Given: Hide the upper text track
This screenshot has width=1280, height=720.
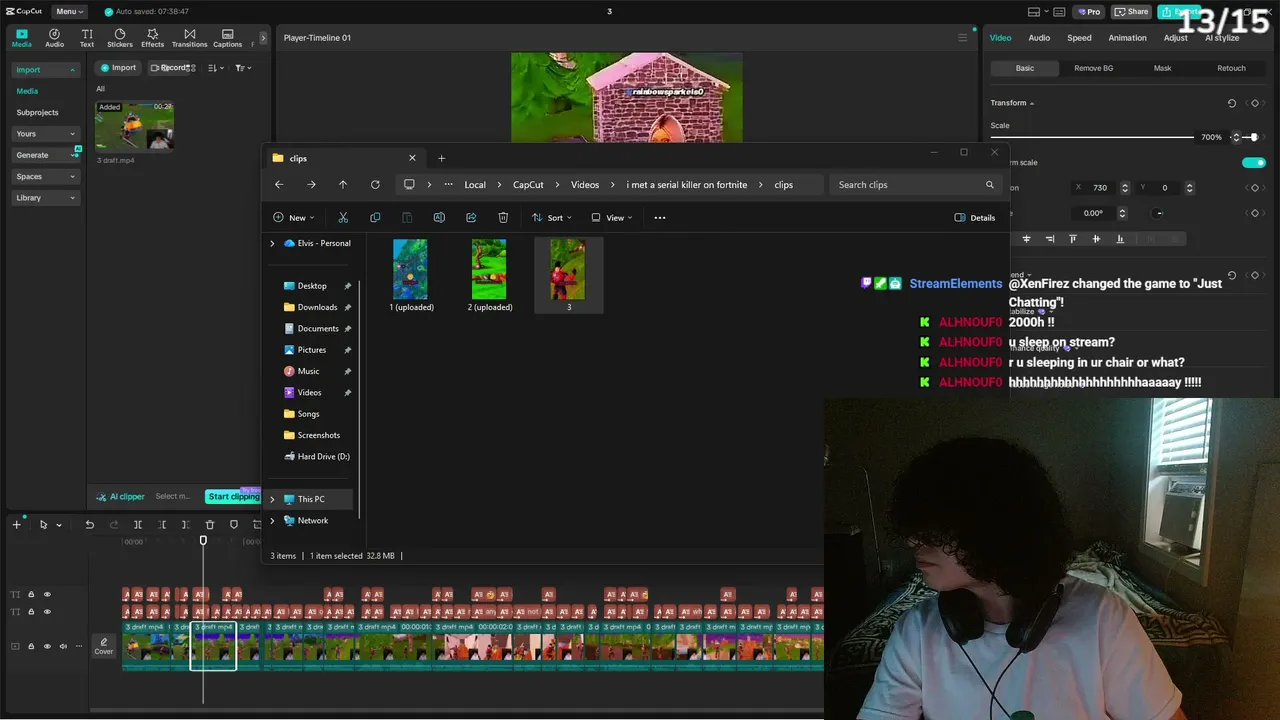Looking at the screenshot, I should [x=47, y=594].
